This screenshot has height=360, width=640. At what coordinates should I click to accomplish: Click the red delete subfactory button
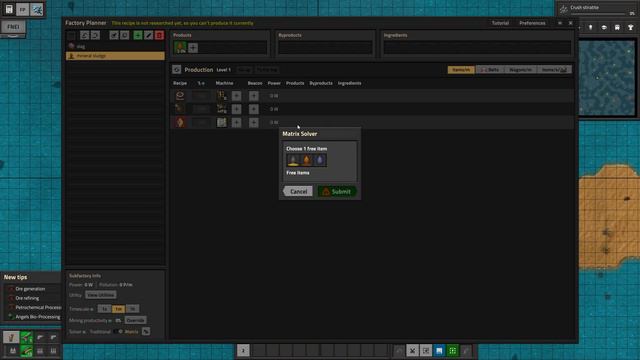click(159, 36)
